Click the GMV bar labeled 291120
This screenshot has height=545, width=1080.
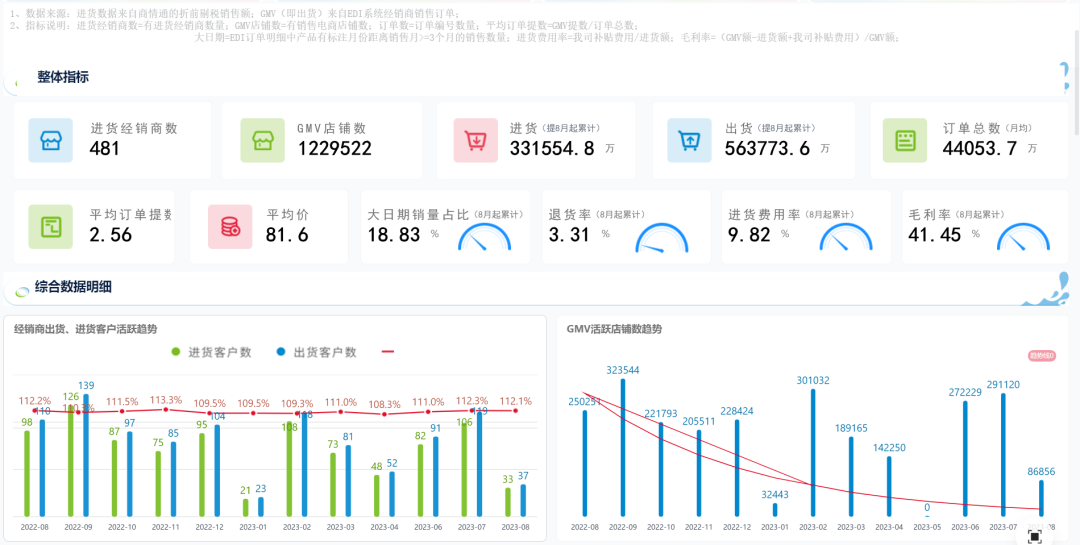click(x=1003, y=455)
